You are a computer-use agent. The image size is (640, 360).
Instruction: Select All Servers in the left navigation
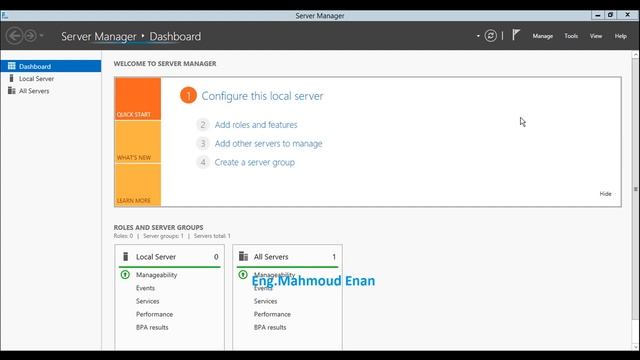(51, 91)
